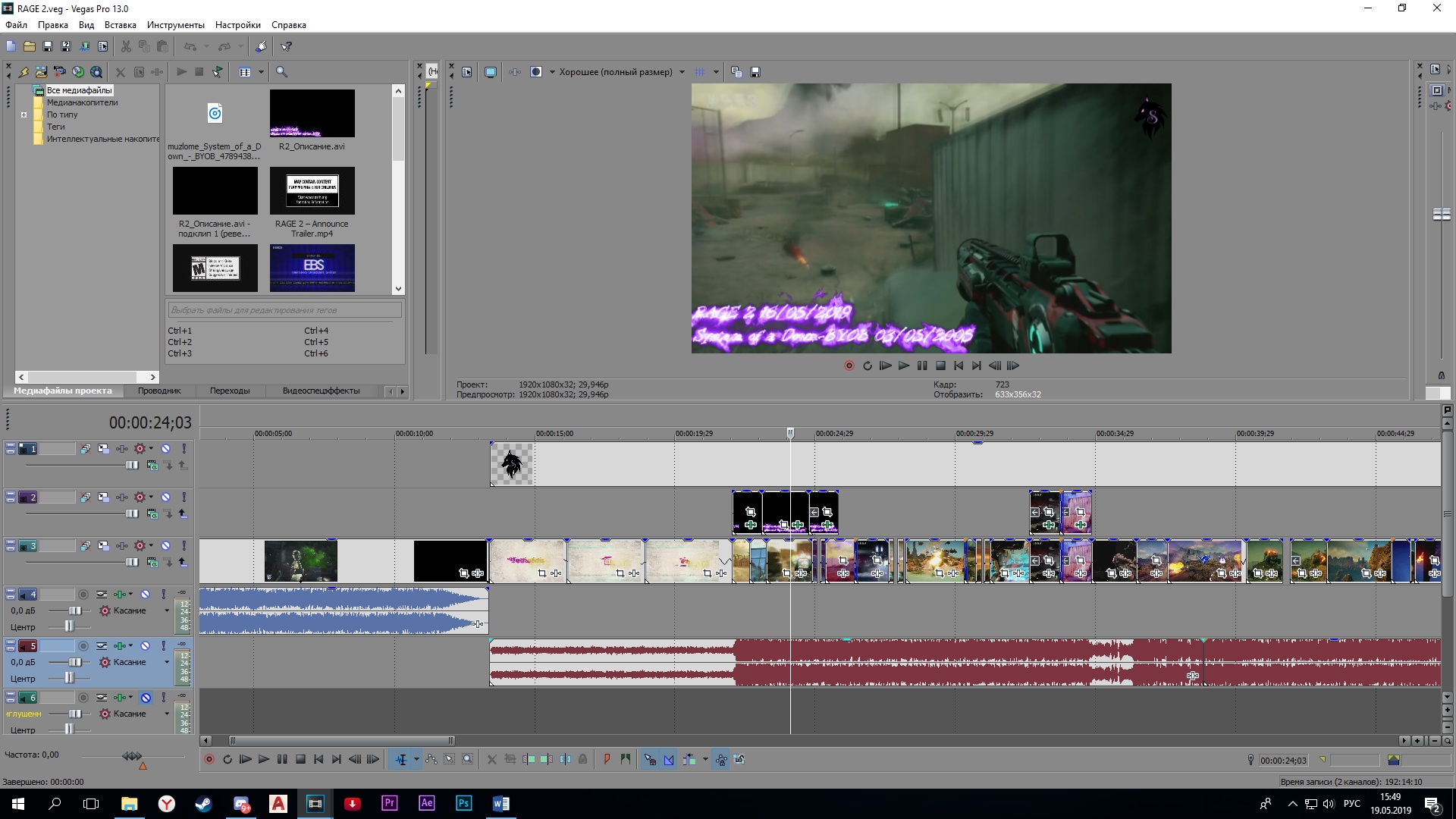The width and height of the screenshot is (1456, 819).
Task: Pause playback in preview transport bar
Action: (922, 366)
